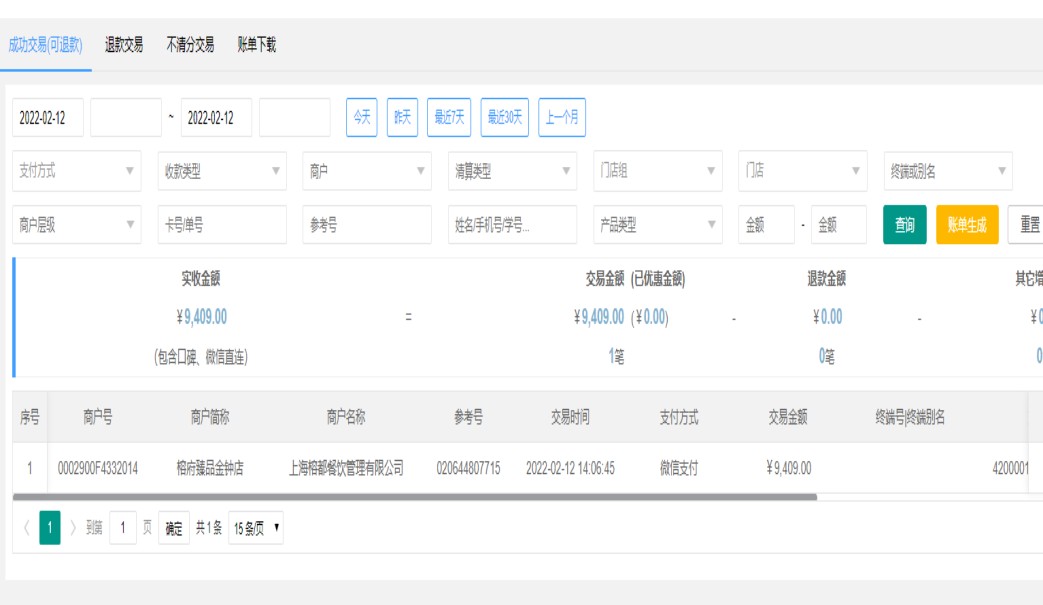This screenshot has width=1043, height=605.
Task: Go to the 账单下载 tab
Action: (x=257, y=45)
